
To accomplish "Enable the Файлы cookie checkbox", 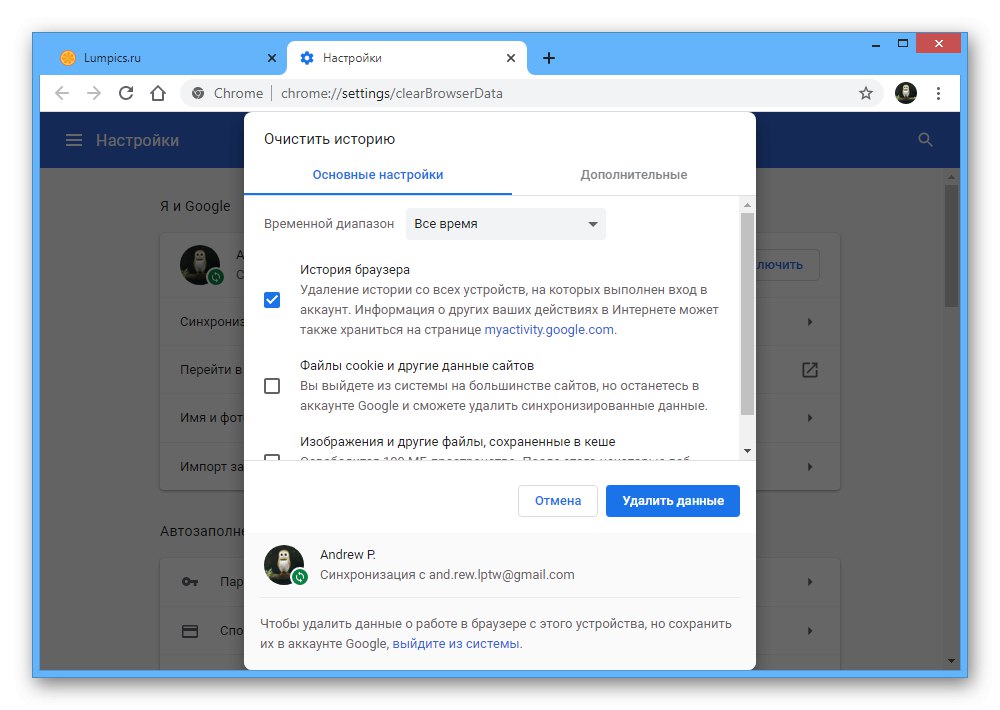I will pyautogui.click(x=272, y=387).
